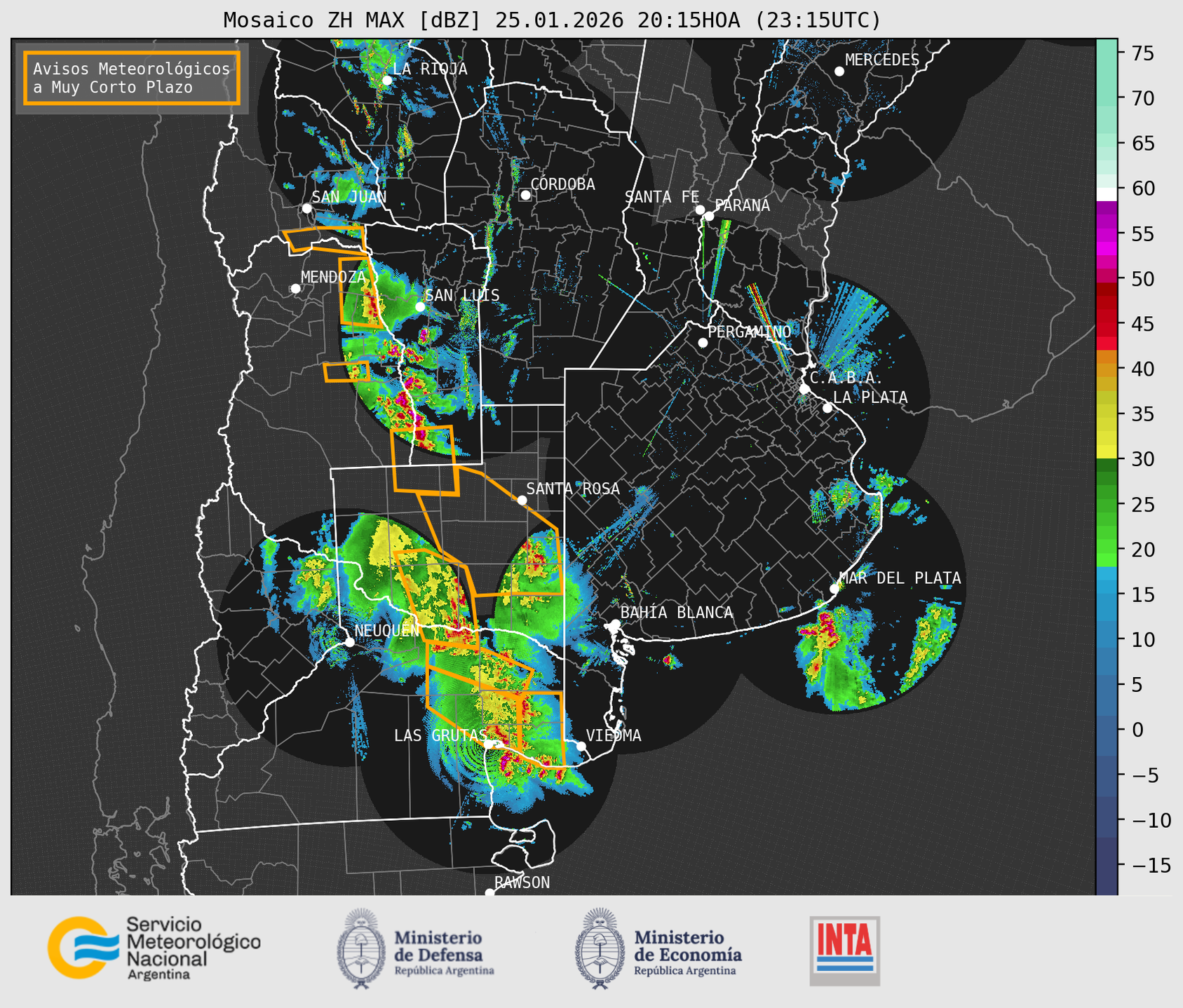1183x1008 pixels.
Task: Click the LA RIOJA city marker dot
Action: [x=386, y=81]
